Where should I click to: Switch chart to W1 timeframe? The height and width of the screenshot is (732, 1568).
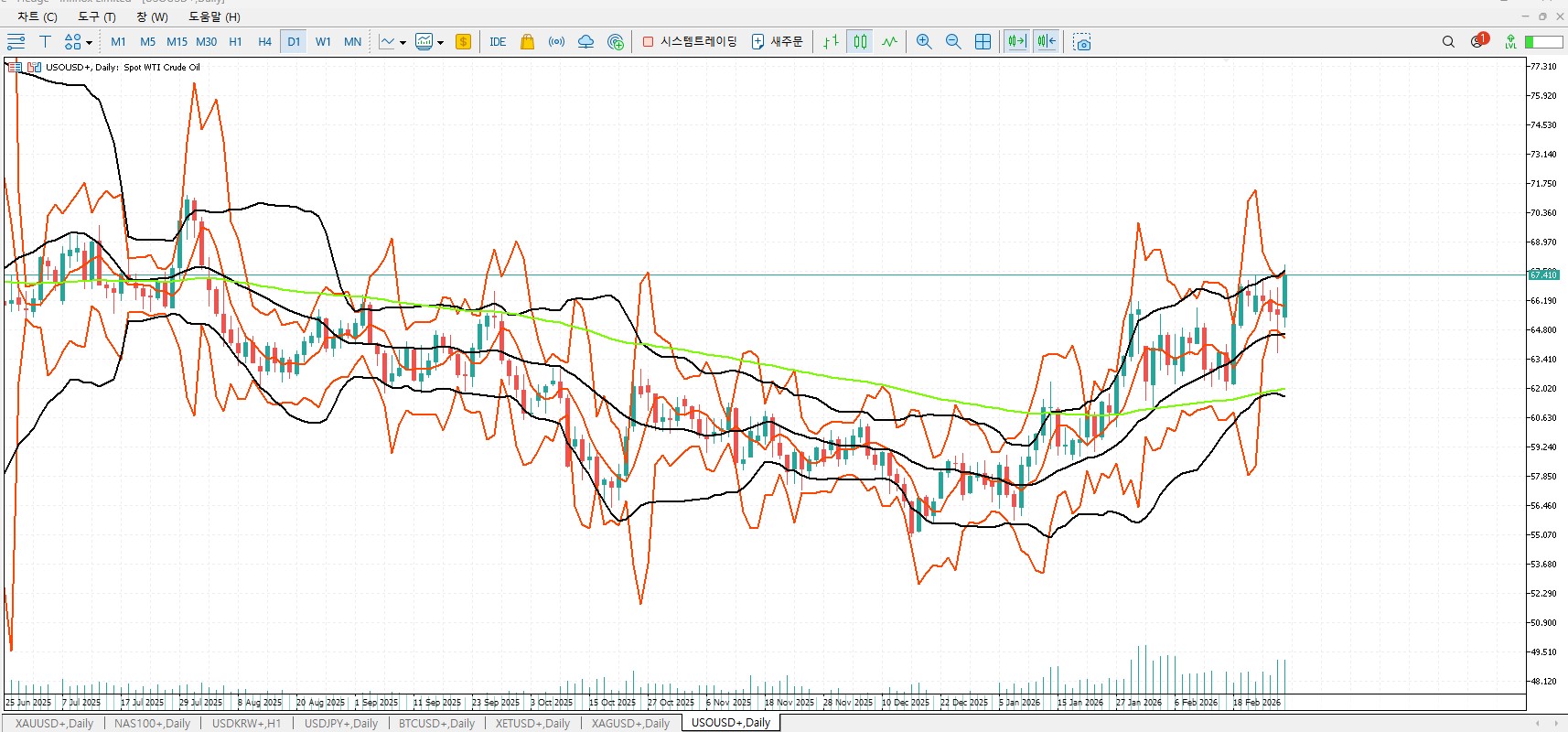pos(323,41)
